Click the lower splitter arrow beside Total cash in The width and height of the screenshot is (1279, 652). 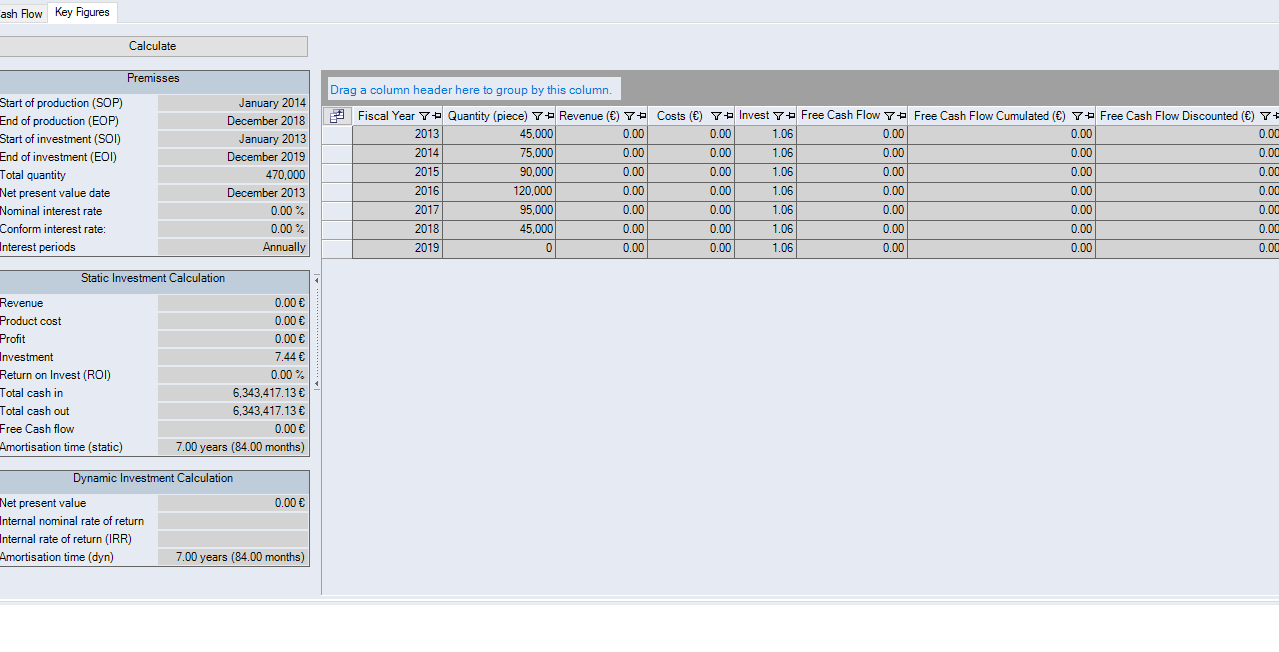[x=317, y=384]
